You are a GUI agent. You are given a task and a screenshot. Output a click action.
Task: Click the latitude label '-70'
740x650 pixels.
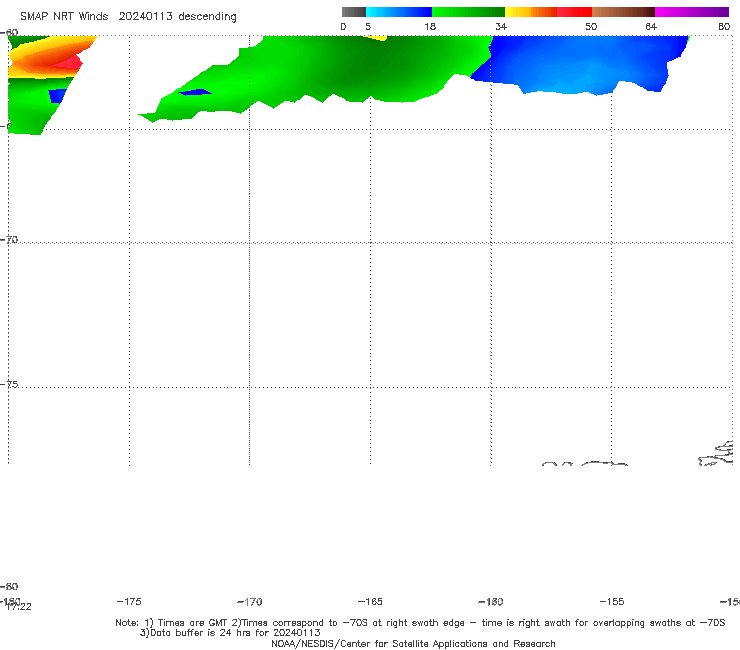click(x=9, y=240)
